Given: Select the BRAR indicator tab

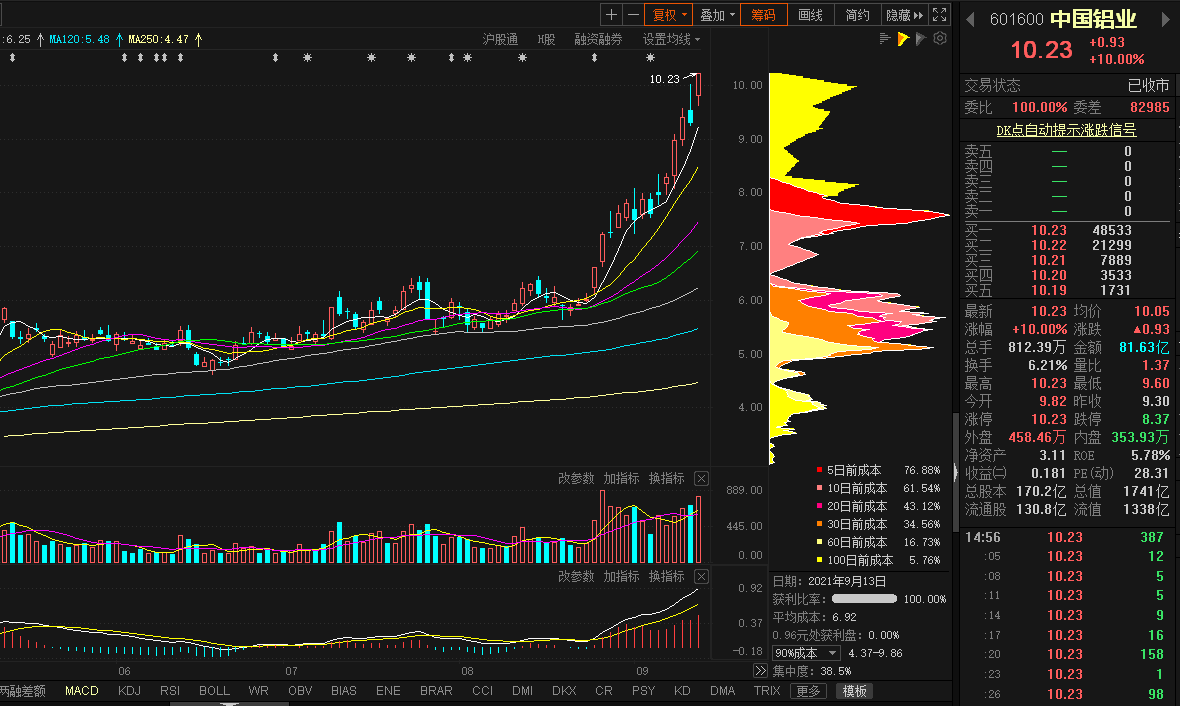Looking at the screenshot, I should tap(436, 690).
